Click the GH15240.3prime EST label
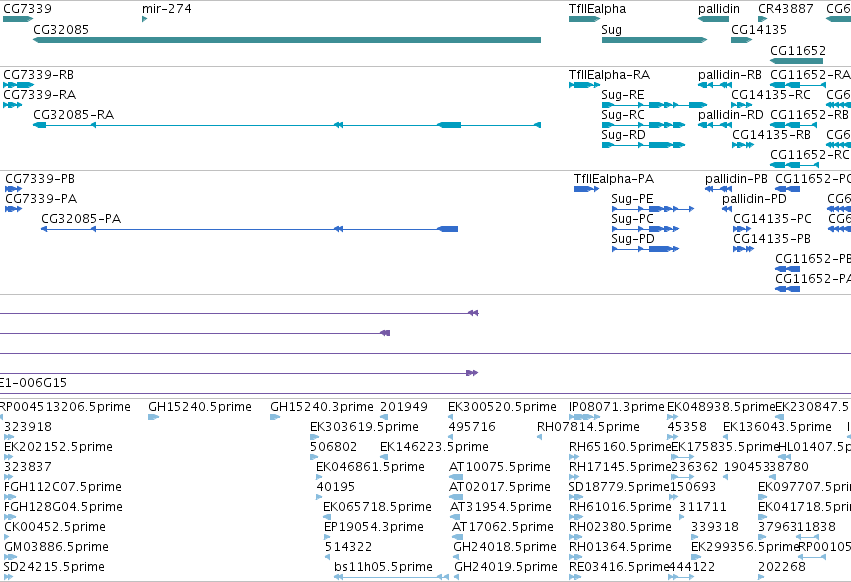The image size is (851, 582). click(322, 407)
